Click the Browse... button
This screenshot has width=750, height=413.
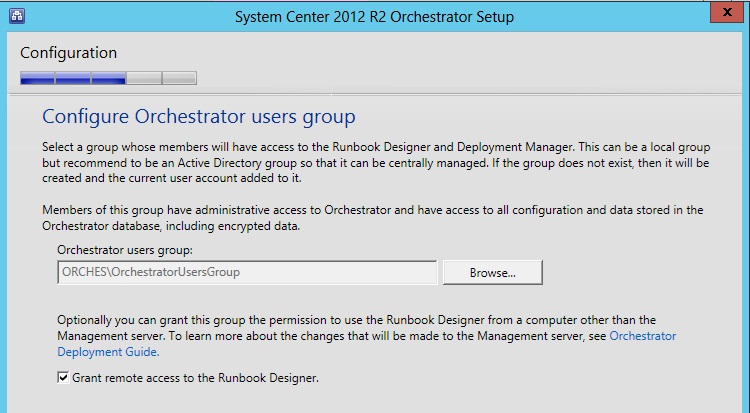492,271
